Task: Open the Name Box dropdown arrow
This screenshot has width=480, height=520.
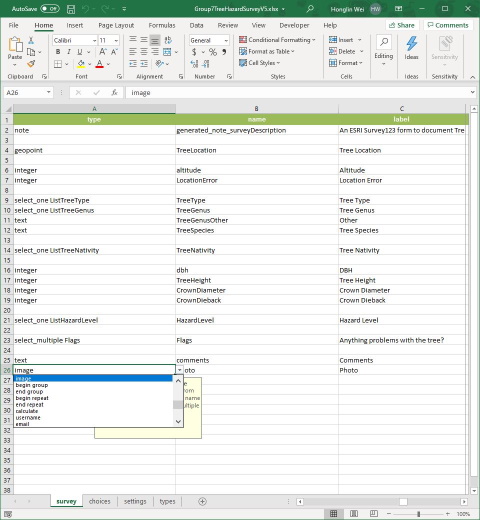Action: (49, 92)
